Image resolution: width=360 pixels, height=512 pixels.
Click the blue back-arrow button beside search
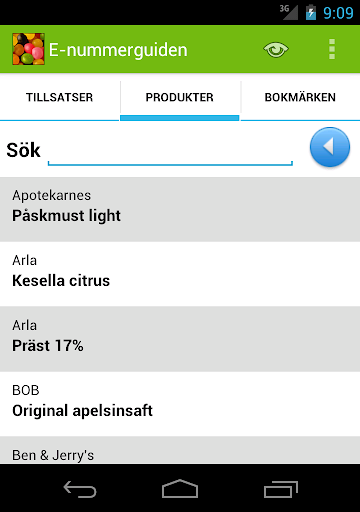(x=330, y=147)
